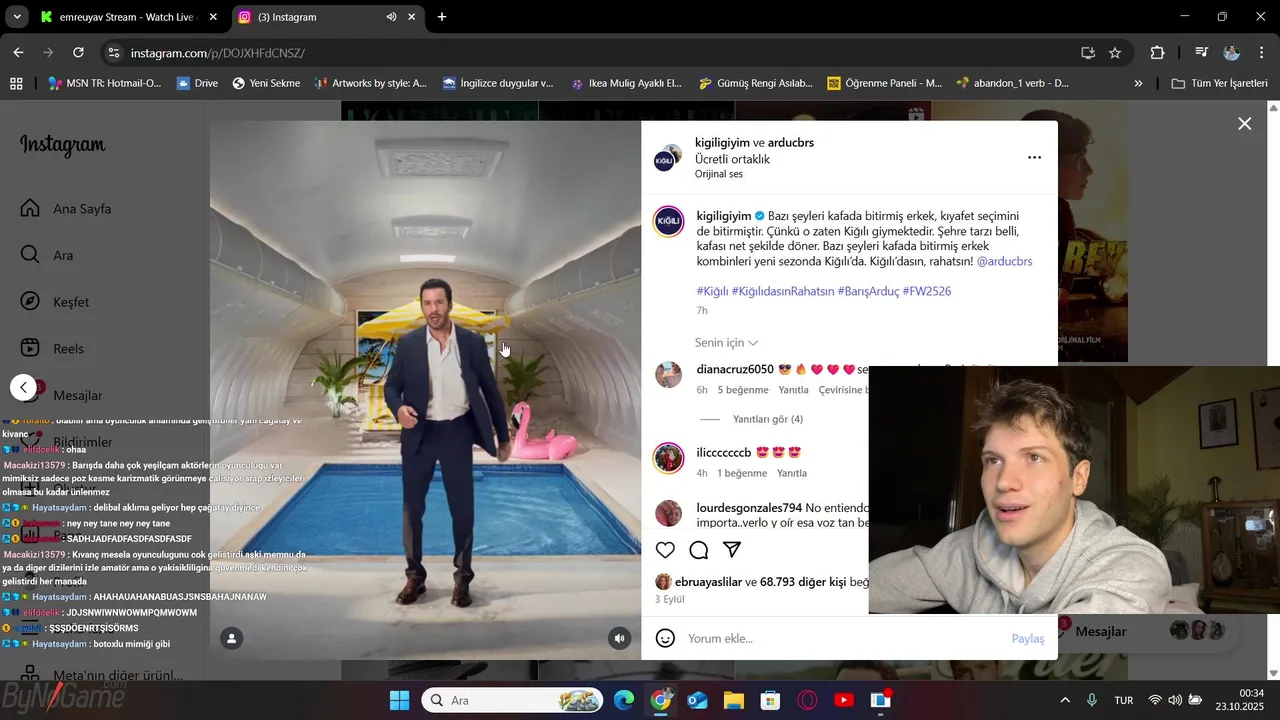Like the post with the heart icon
The image size is (1280, 720).
point(665,550)
